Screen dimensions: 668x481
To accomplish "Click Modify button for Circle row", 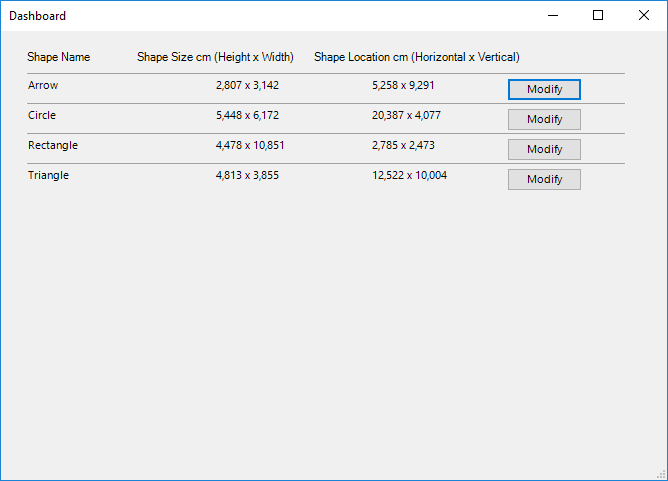I will click(x=544, y=119).
